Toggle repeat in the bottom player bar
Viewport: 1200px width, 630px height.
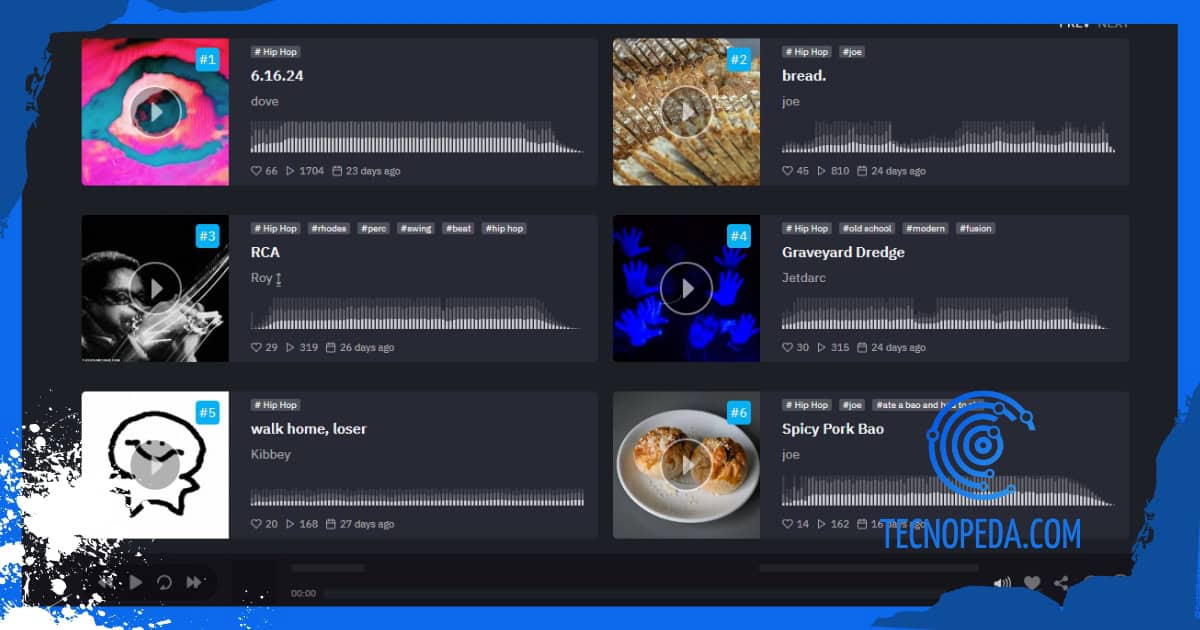click(164, 582)
